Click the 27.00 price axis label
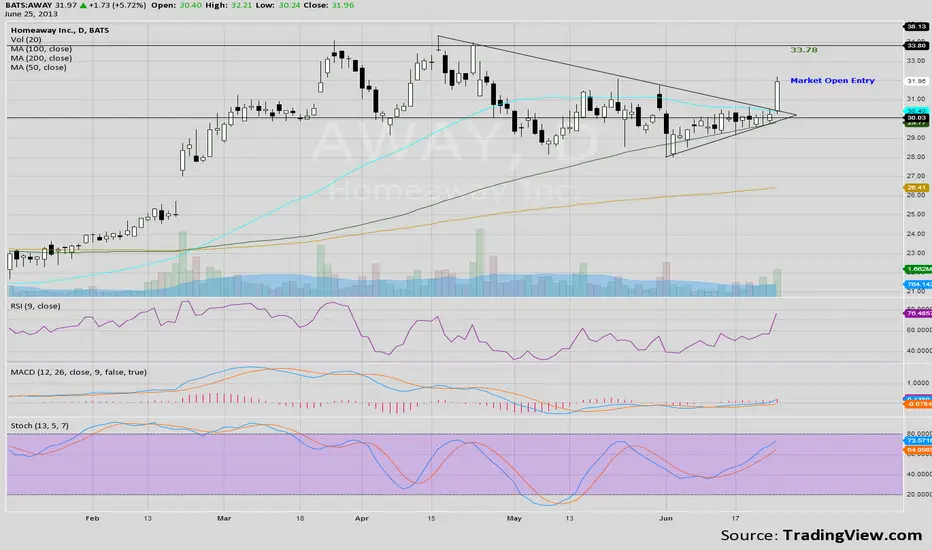Image resolution: width=932 pixels, height=550 pixels. click(916, 176)
